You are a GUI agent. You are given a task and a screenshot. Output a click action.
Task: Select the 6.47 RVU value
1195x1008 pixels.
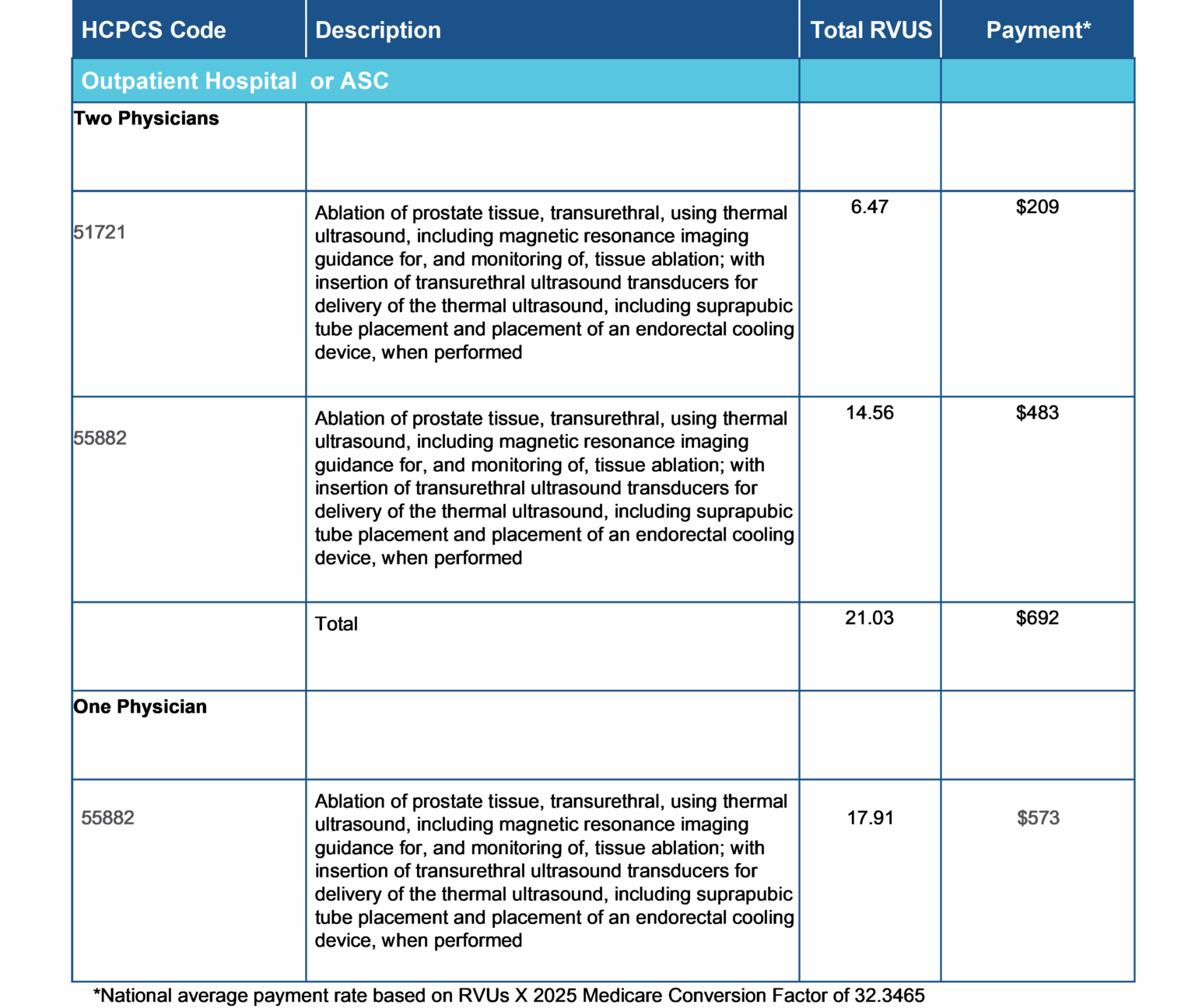pyautogui.click(x=869, y=207)
